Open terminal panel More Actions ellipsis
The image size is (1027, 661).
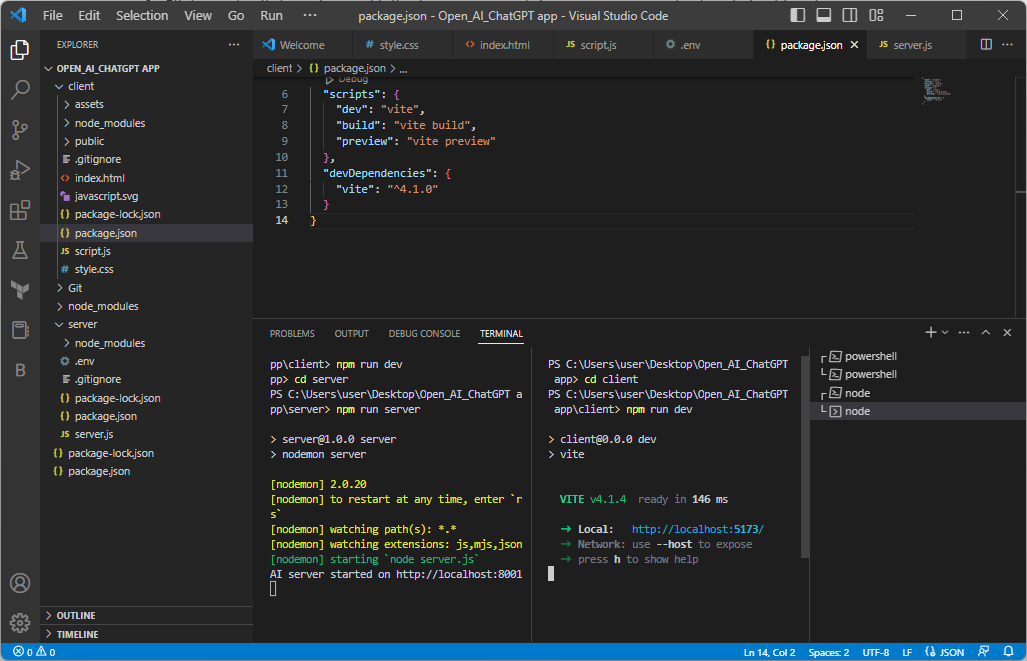coord(963,333)
